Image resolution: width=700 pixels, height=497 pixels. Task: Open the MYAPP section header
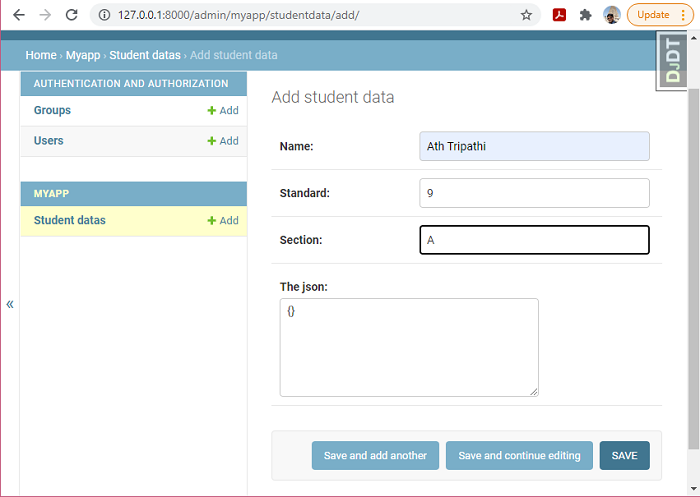pos(51,193)
